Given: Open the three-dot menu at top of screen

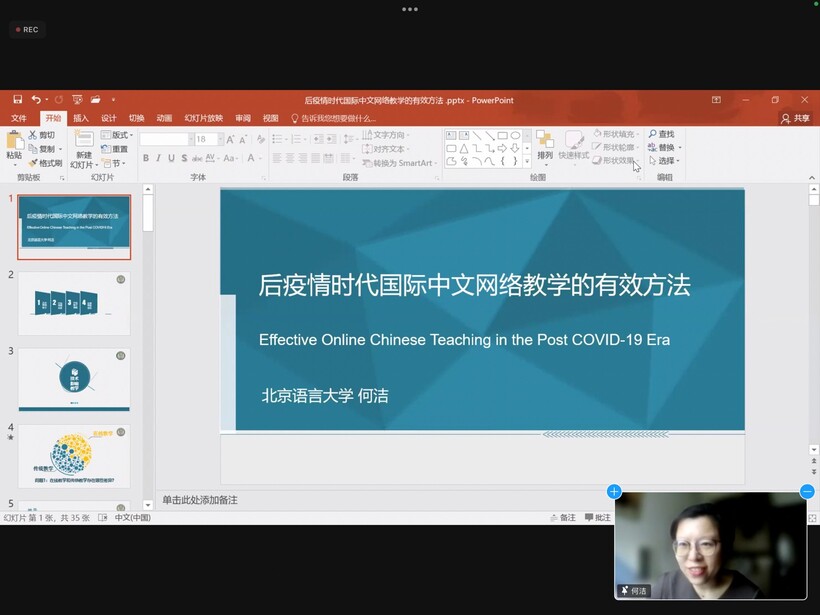Looking at the screenshot, I should [410, 9].
